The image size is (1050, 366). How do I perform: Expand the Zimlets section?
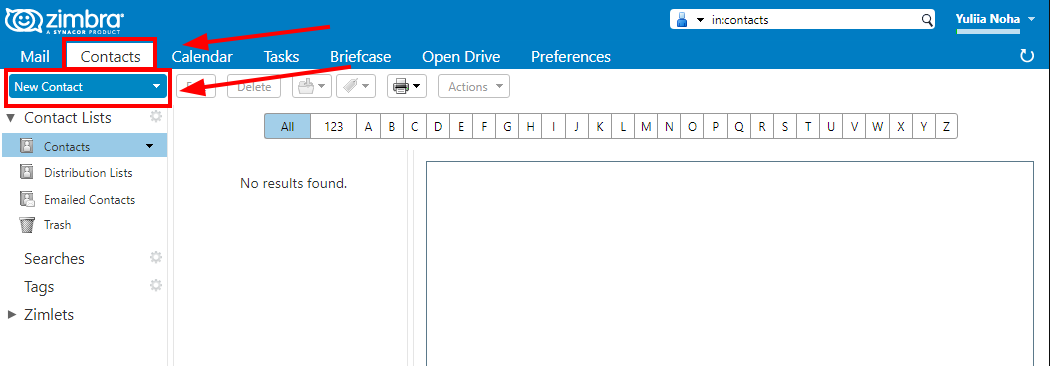11,314
